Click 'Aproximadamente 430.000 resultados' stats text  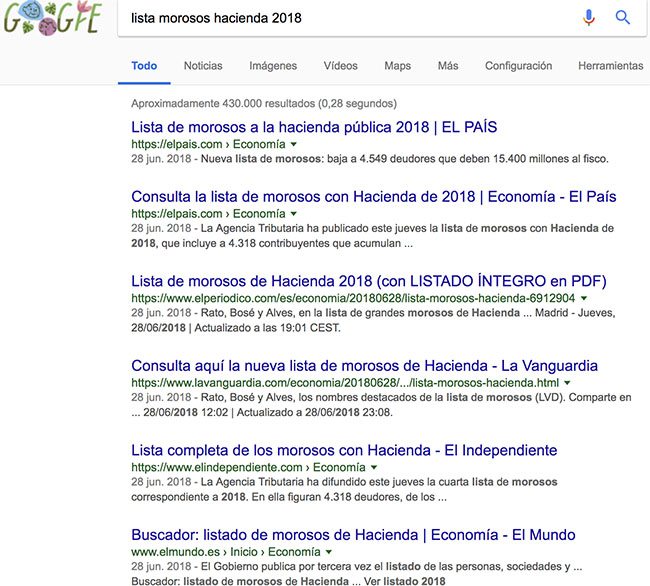pos(264,104)
